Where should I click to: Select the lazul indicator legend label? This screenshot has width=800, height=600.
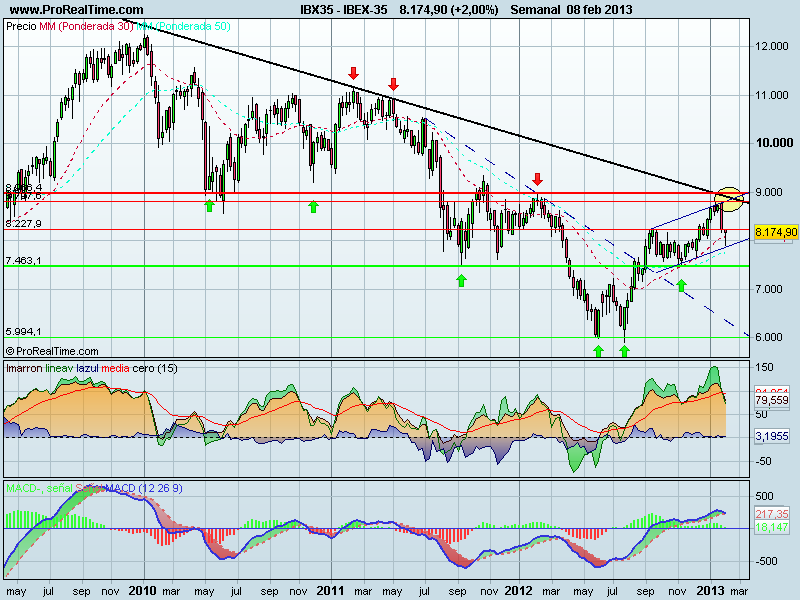click(x=87, y=368)
